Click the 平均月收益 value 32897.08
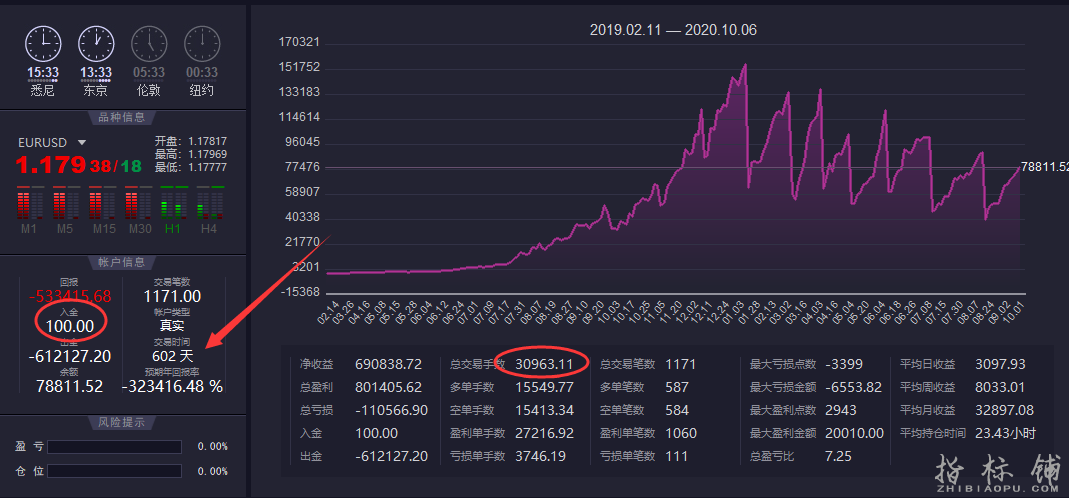The image size is (1069, 498). pyautogui.click(x=1004, y=410)
